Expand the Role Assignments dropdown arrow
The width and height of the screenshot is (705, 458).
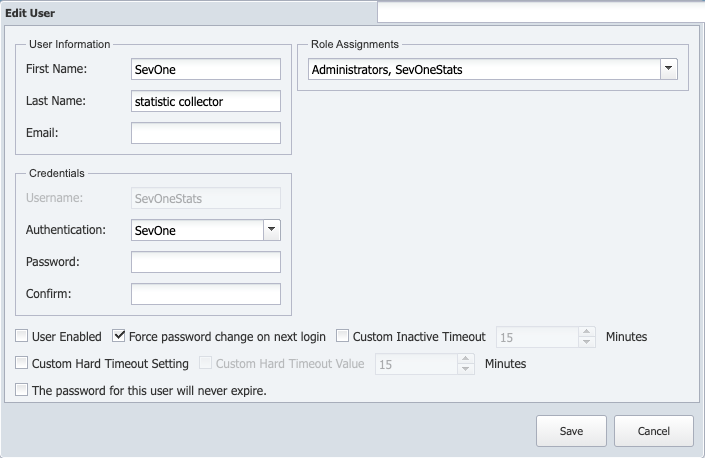[669, 69]
